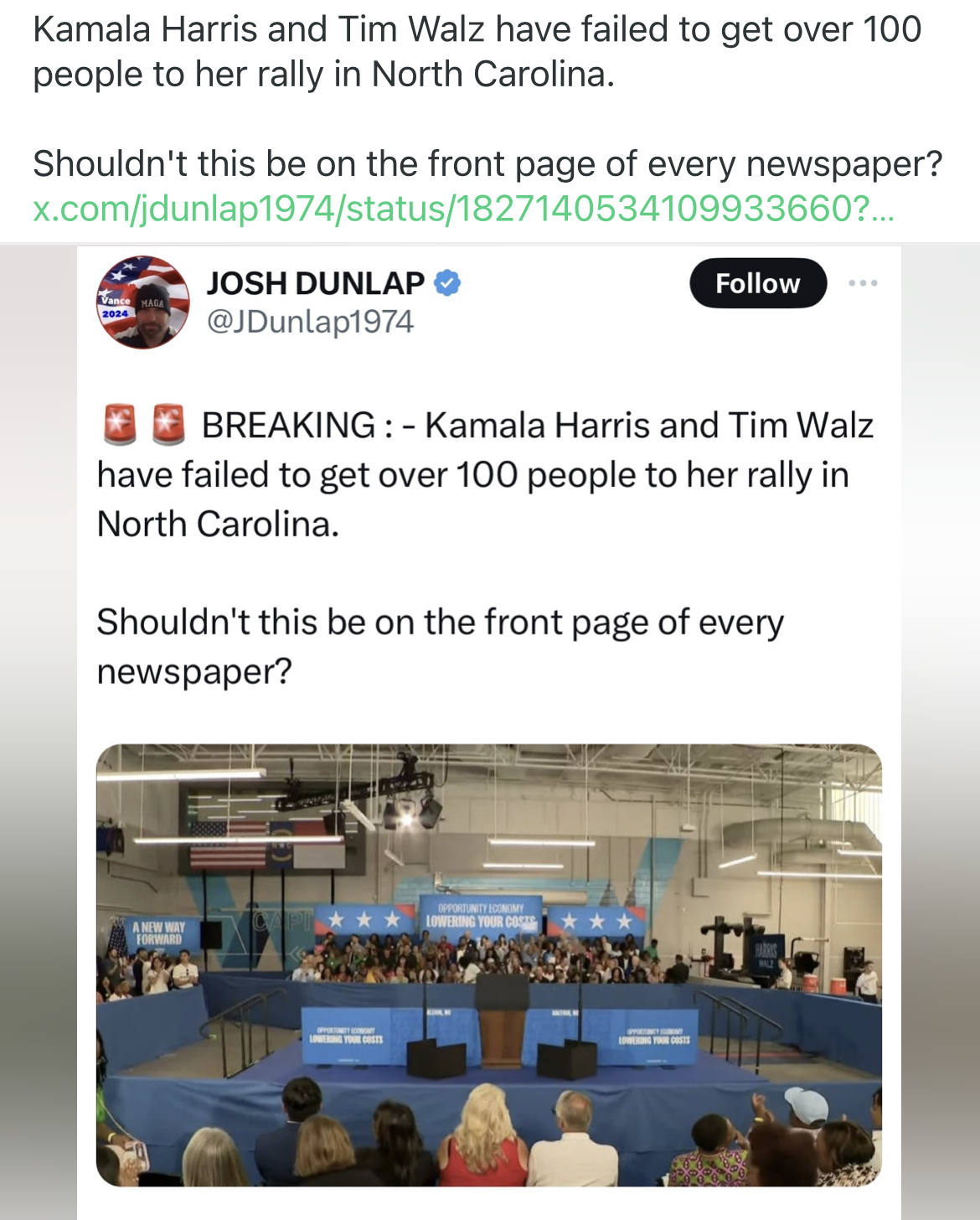Screen dimensions: 980x1220
Task: Click the BREAKING word in the tweet
Action: coord(289,426)
